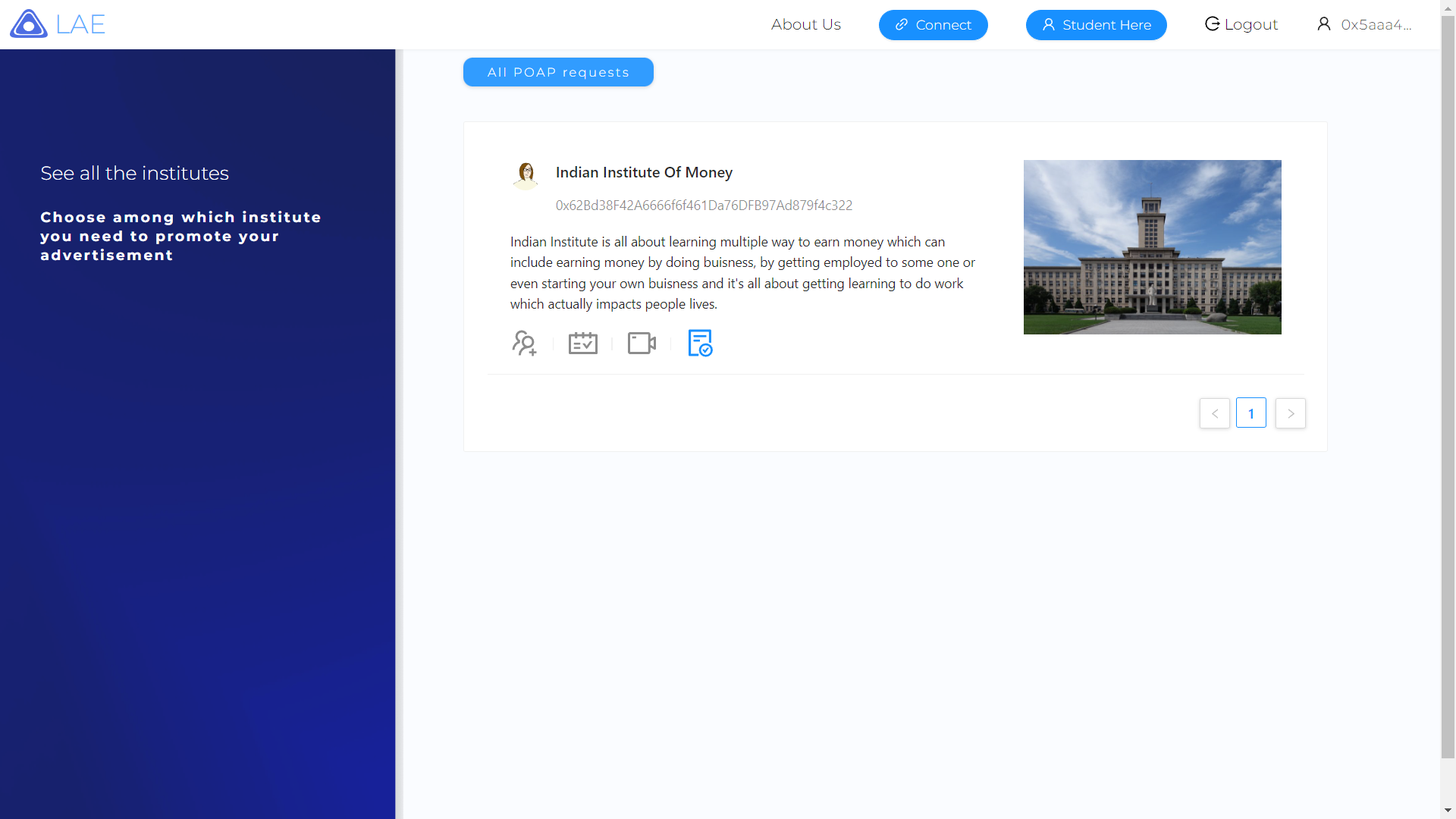Click the institute avatar portrait icon
1456x819 pixels.
click(526, 174)
